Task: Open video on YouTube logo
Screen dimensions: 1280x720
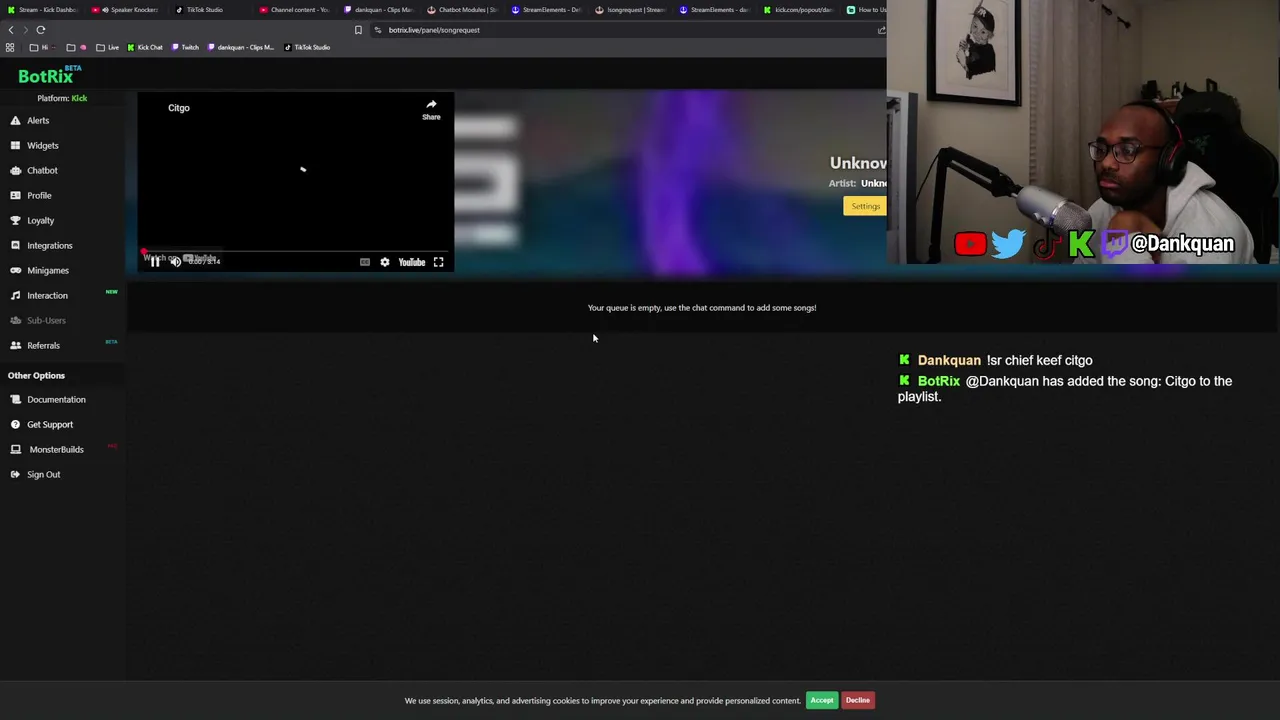Action: pos(412,262)
